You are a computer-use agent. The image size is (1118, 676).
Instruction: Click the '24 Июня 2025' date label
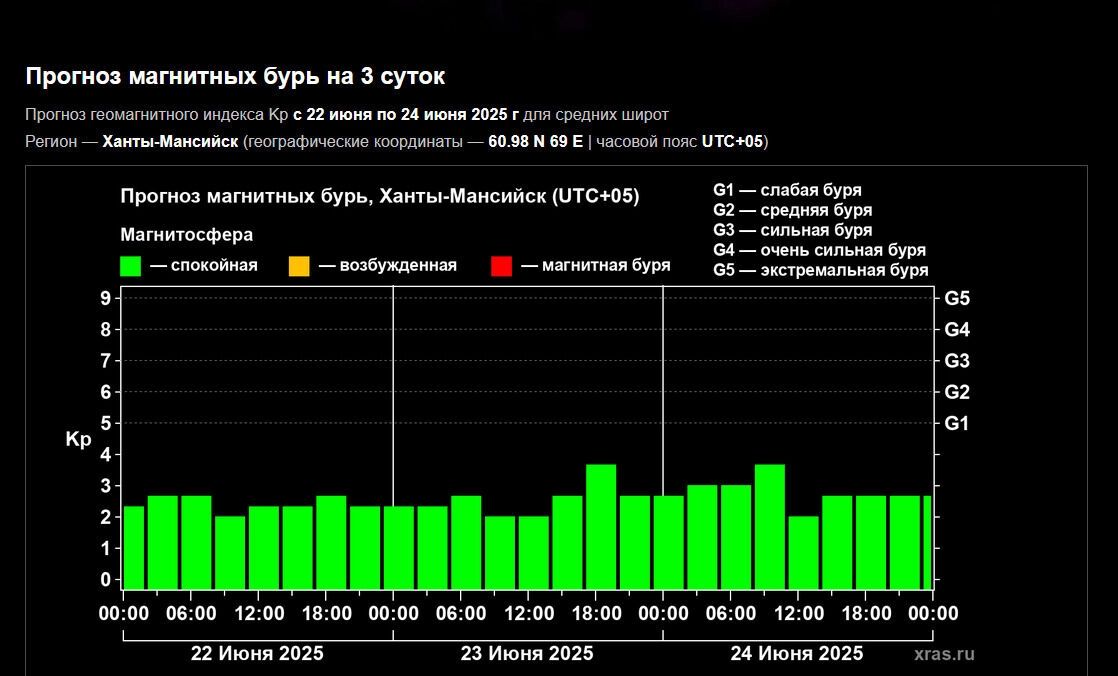pyautogui.click(x=797, y=654)
